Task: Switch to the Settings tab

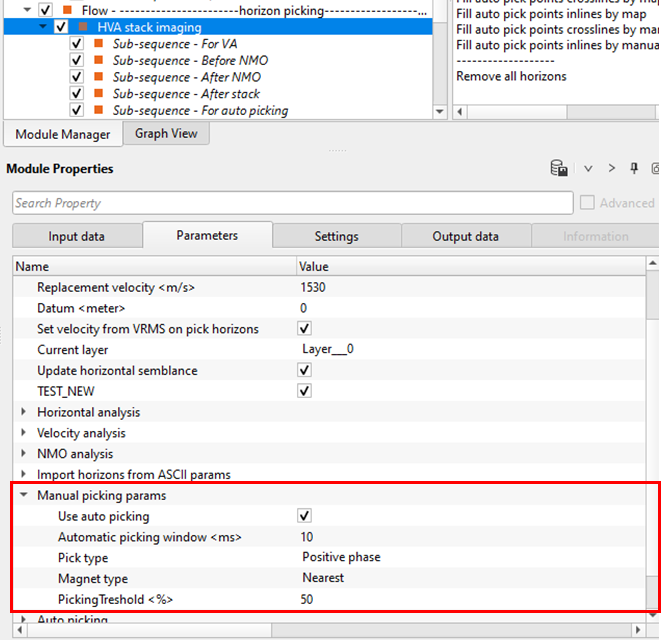Action: coord(336,236)
